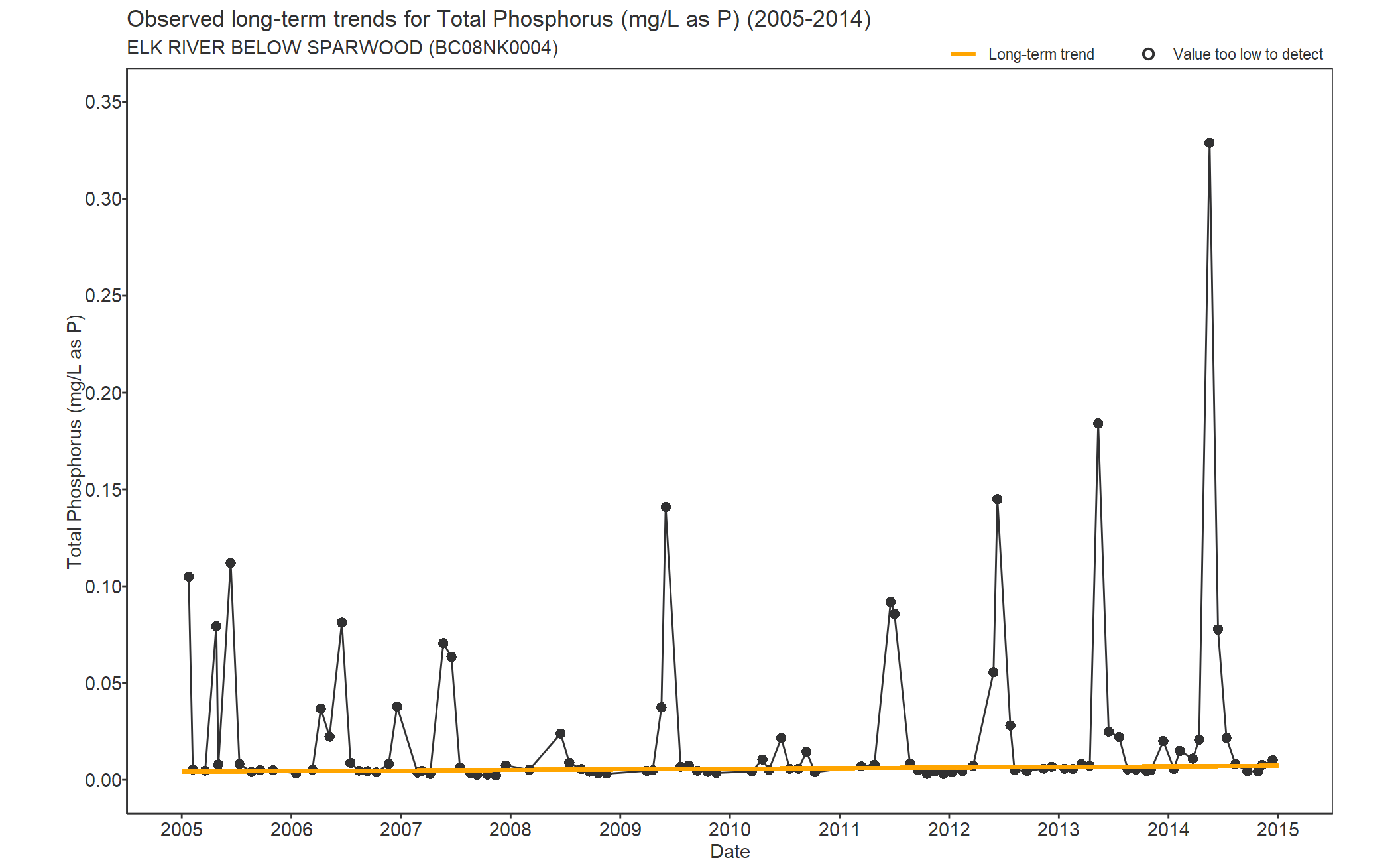Click the 0.00 y-axis tick label
The width and height of the screenshot is (1400, 868).
103,780
